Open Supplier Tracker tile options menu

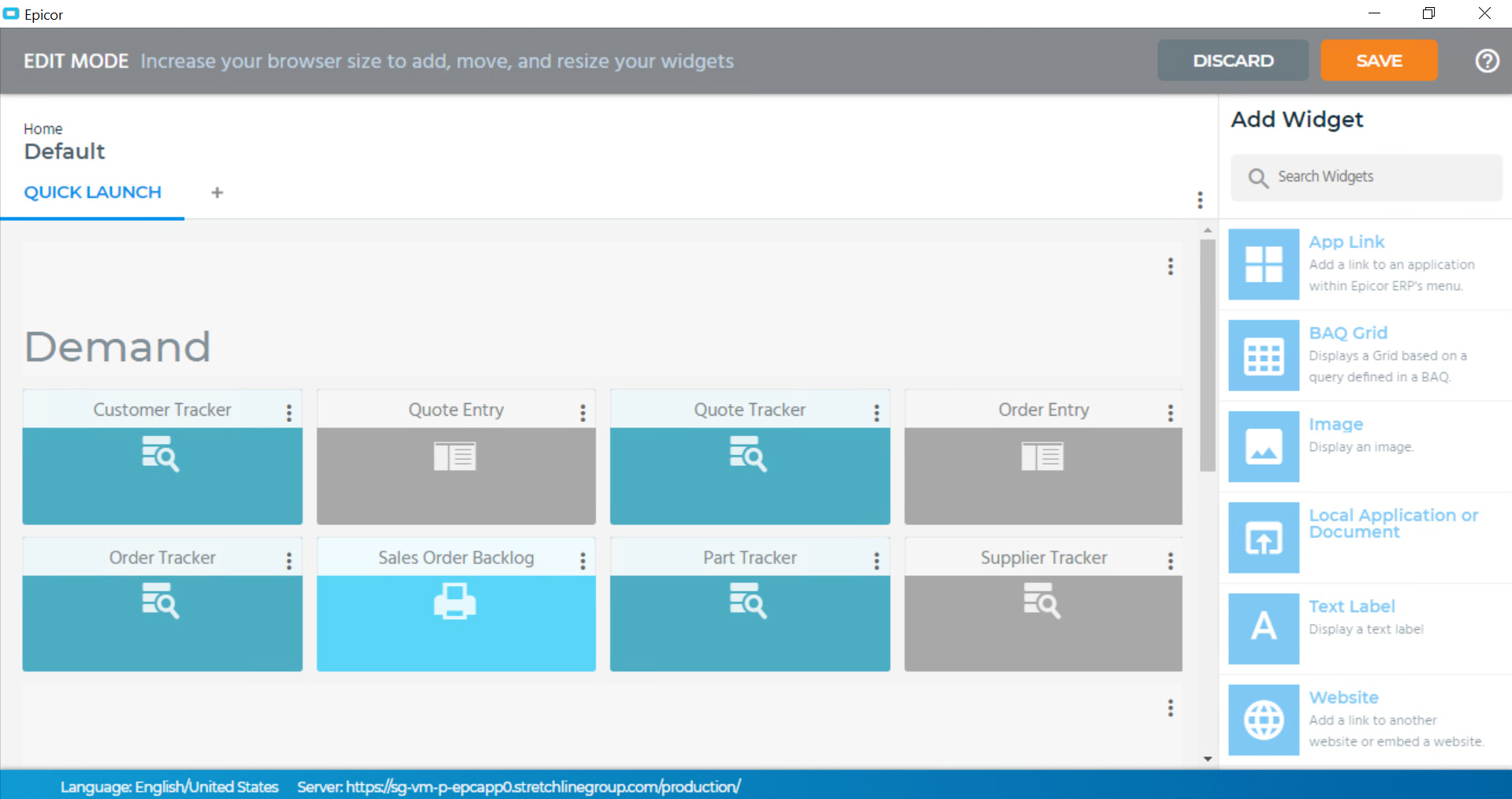coord(1171,560)
